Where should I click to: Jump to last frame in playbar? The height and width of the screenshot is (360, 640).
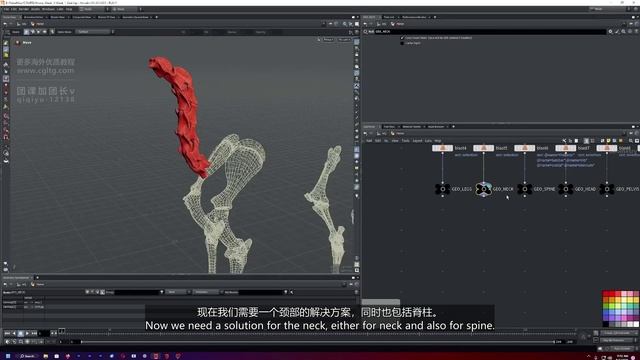pyautogui.click(x=34, y=333)
